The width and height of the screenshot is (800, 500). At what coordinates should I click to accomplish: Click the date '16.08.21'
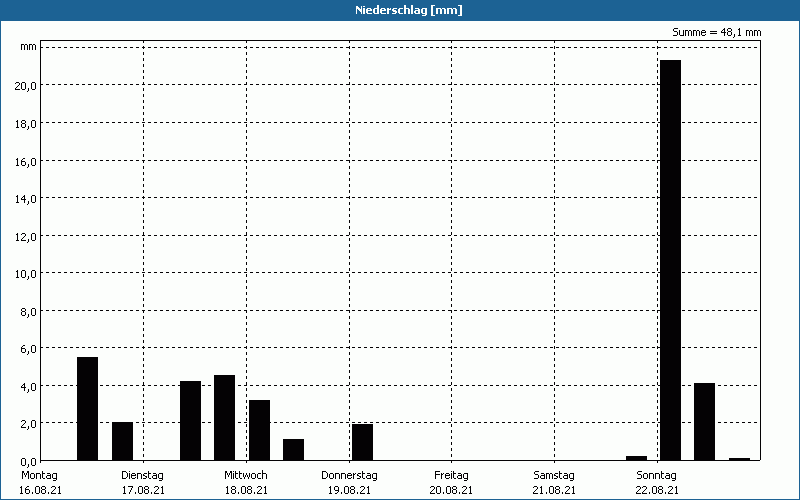point(40,490)
